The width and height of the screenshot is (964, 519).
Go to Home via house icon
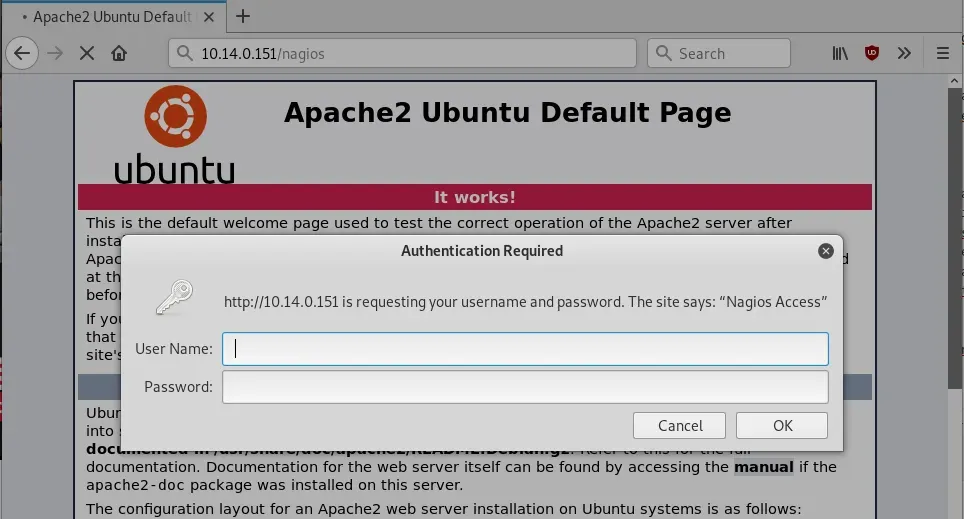119,53
